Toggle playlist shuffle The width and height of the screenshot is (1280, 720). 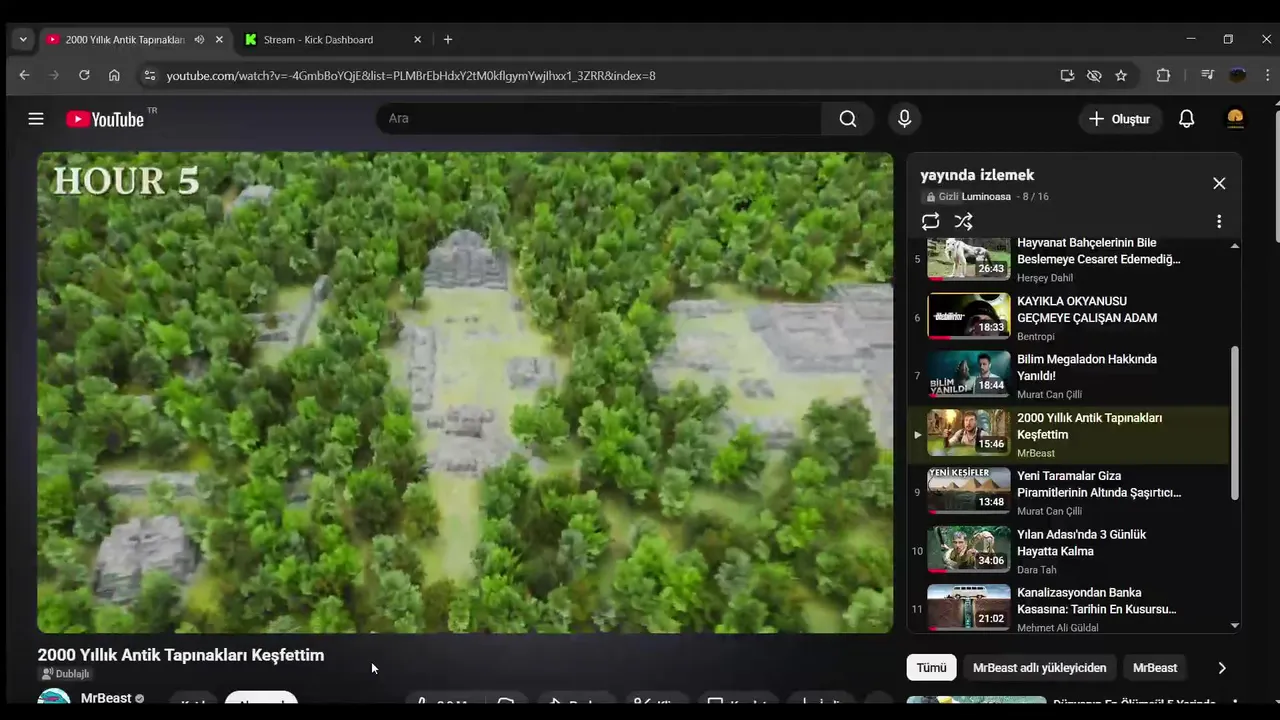tap(963, 222)
